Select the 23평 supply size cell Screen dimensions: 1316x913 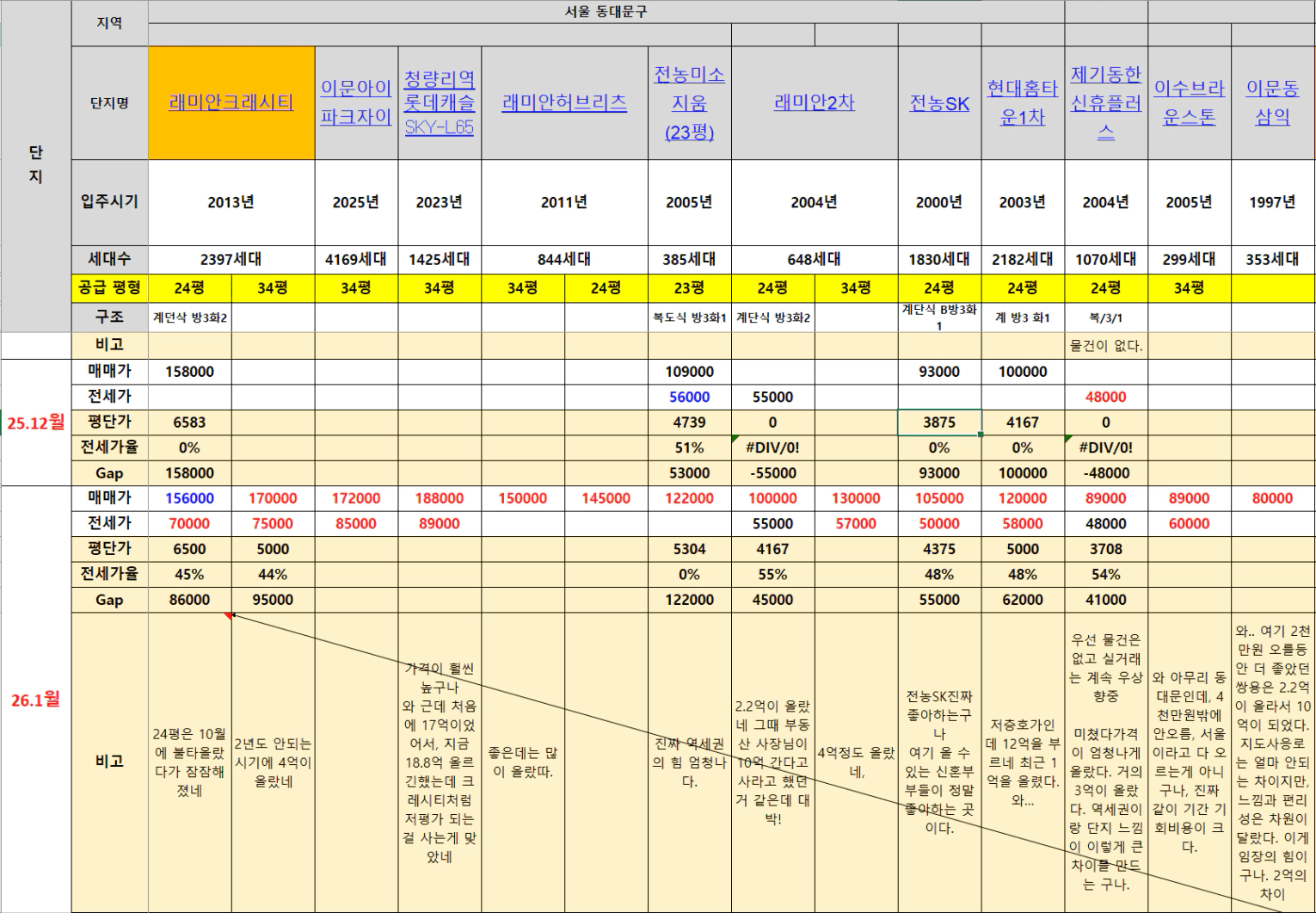[x=690, y=287]
